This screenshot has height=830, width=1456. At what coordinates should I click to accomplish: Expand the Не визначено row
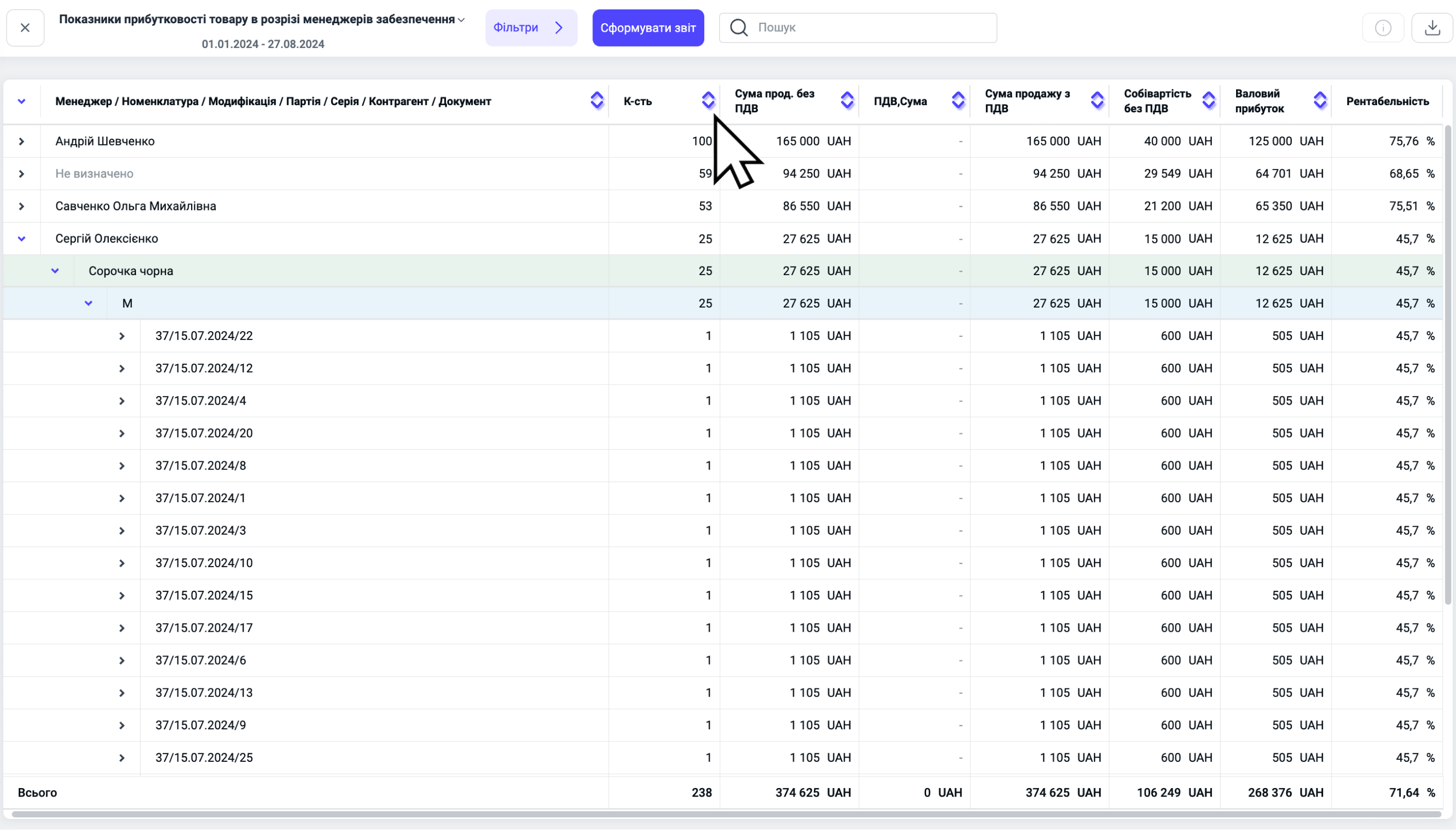click(22, 174)
